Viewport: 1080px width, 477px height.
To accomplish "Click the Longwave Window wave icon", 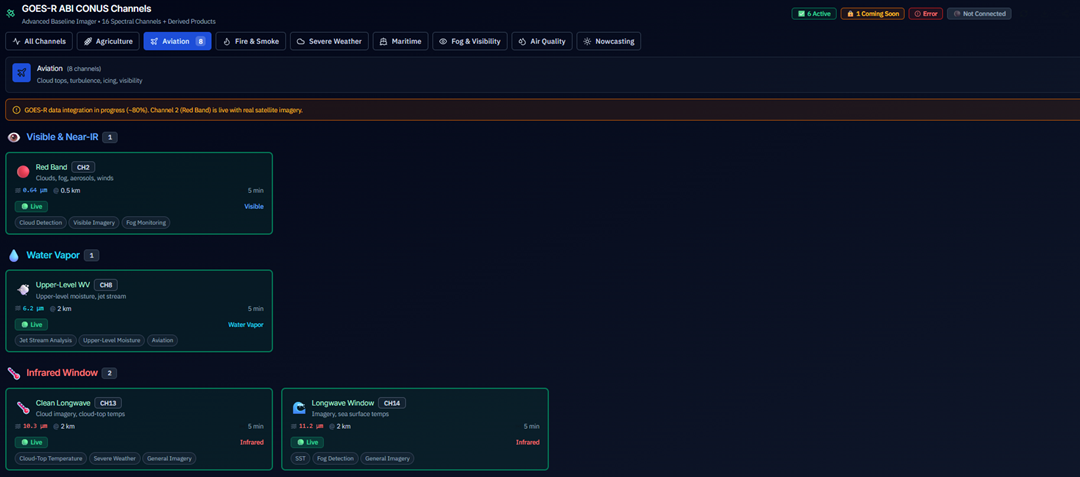I will tap(299, 407).
